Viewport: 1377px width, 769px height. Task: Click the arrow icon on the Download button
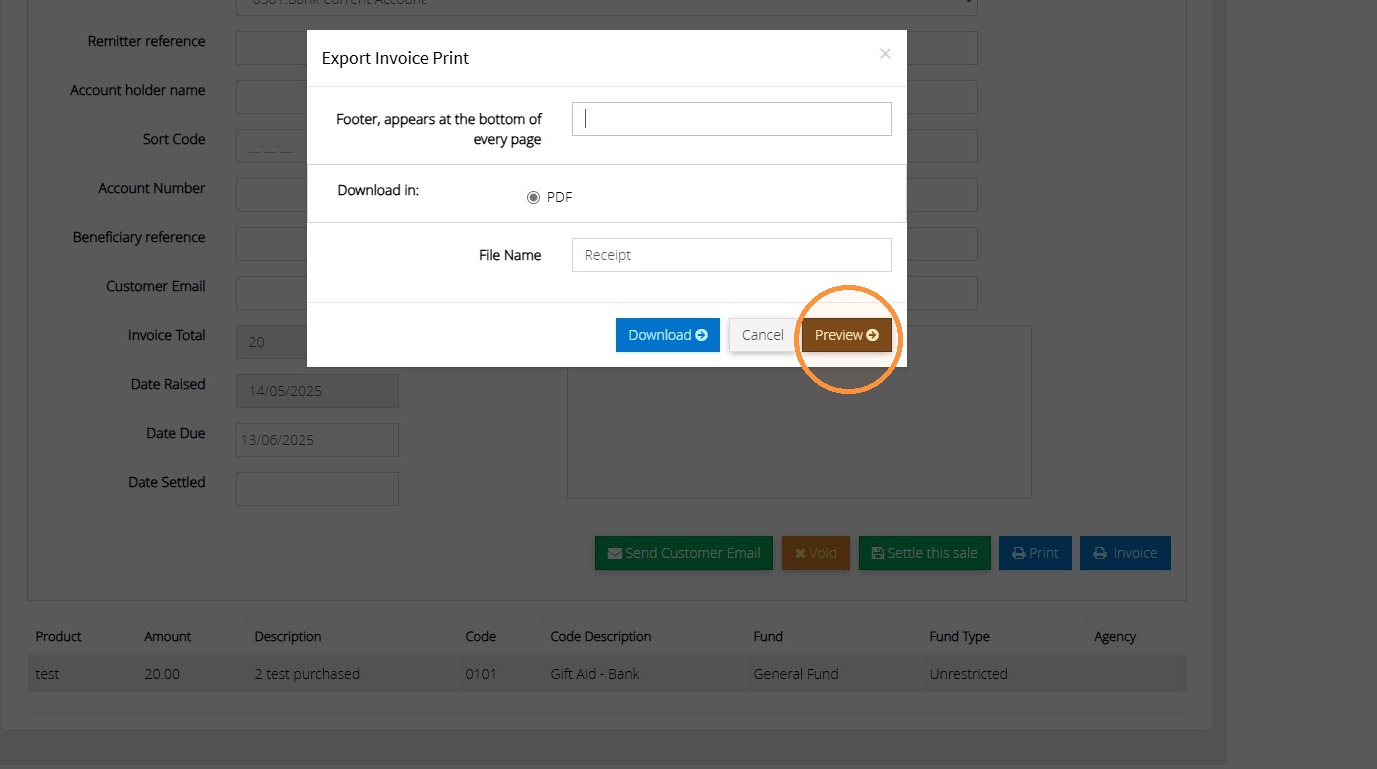[x=701, y=335]
